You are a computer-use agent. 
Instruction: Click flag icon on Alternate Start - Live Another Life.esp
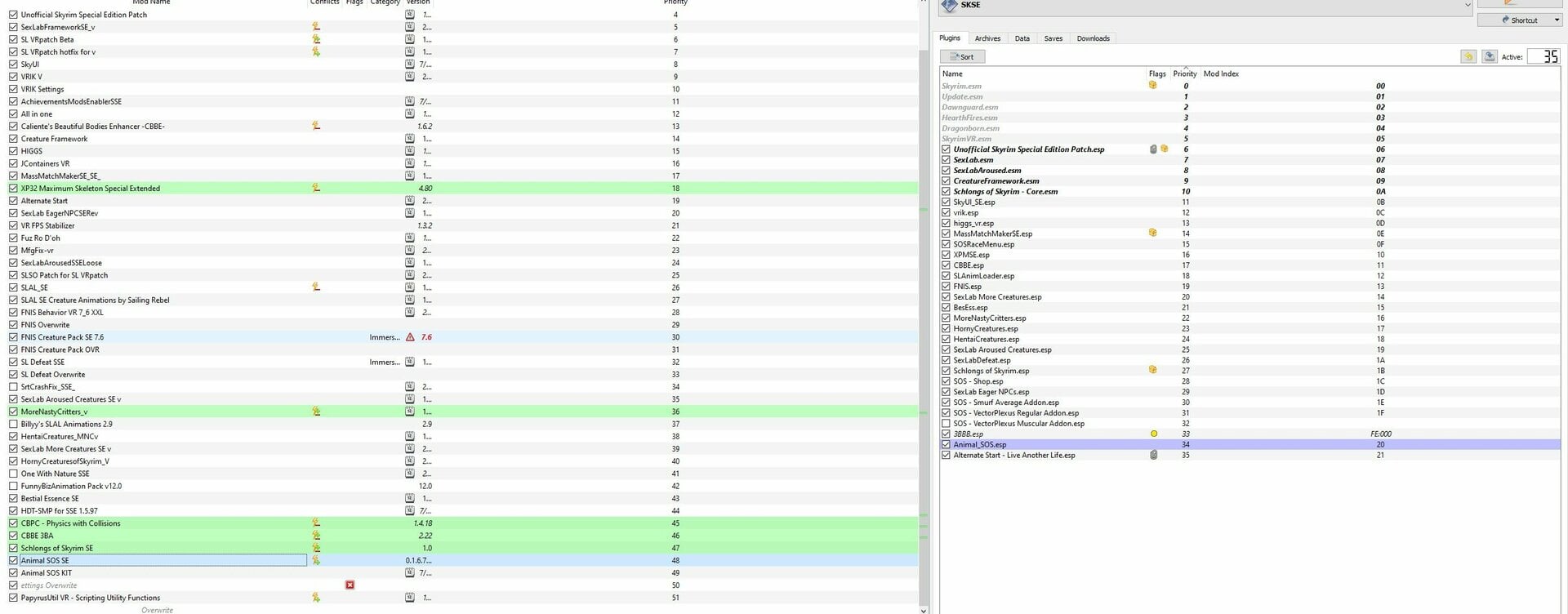1153,455
